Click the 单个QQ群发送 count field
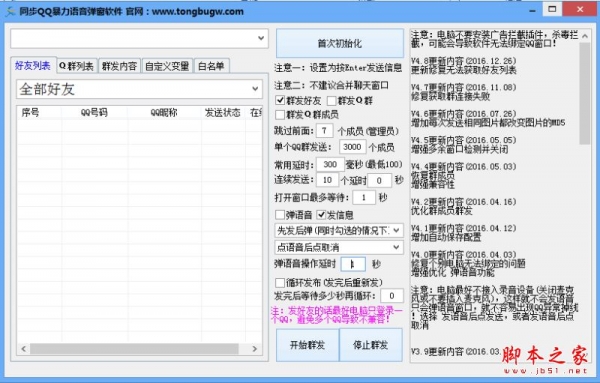 (352, 147)
